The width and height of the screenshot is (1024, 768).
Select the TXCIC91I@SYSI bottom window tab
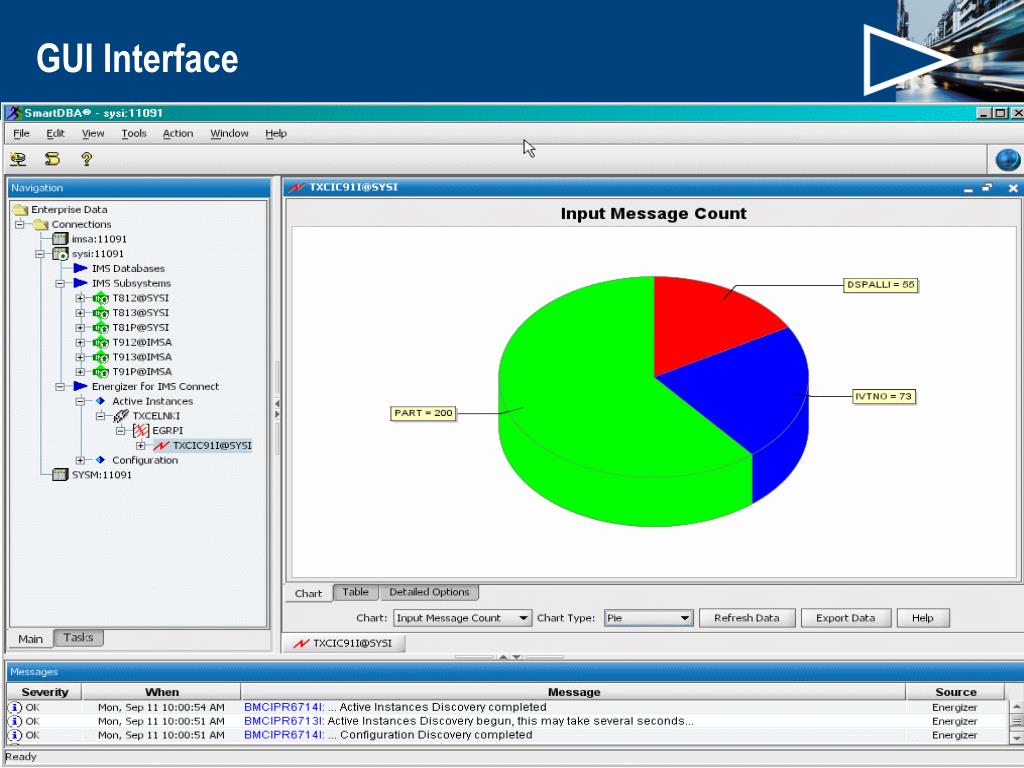(344, 643)
